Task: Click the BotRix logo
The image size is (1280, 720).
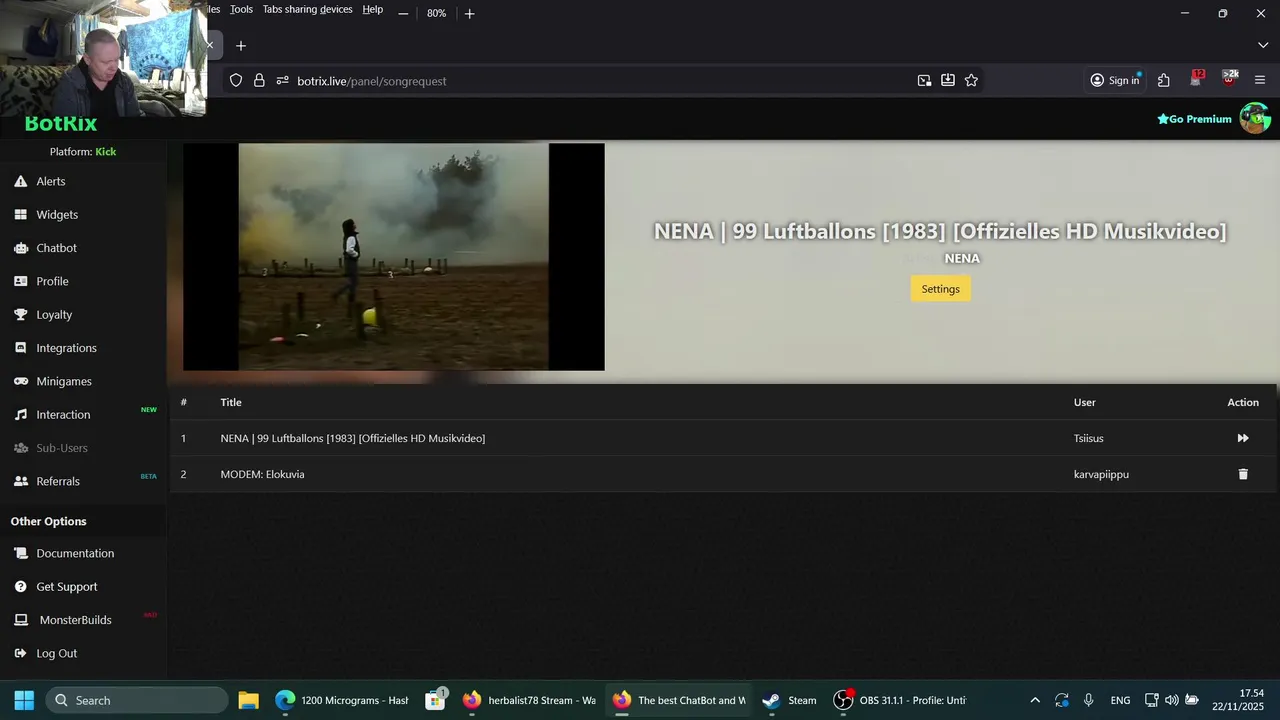Action: click(x=61, y=124)
